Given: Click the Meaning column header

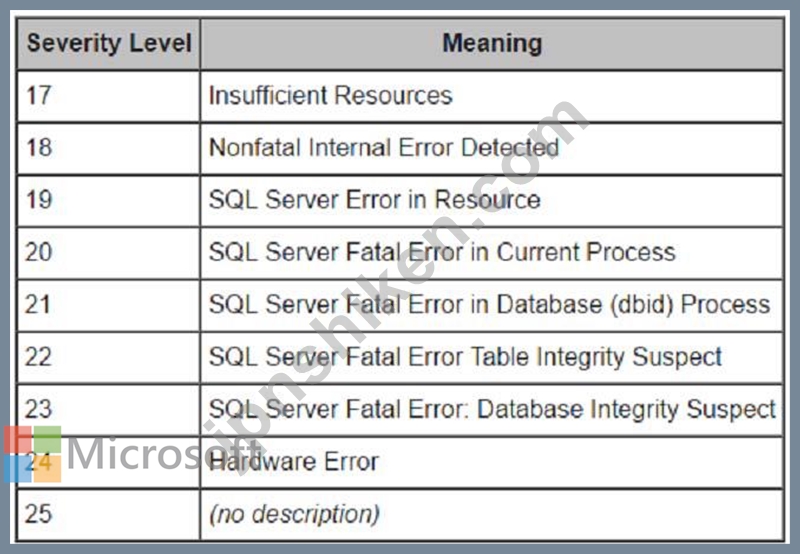Looking at the screenshot, I should pyautogui.click(x=492, y=43).
